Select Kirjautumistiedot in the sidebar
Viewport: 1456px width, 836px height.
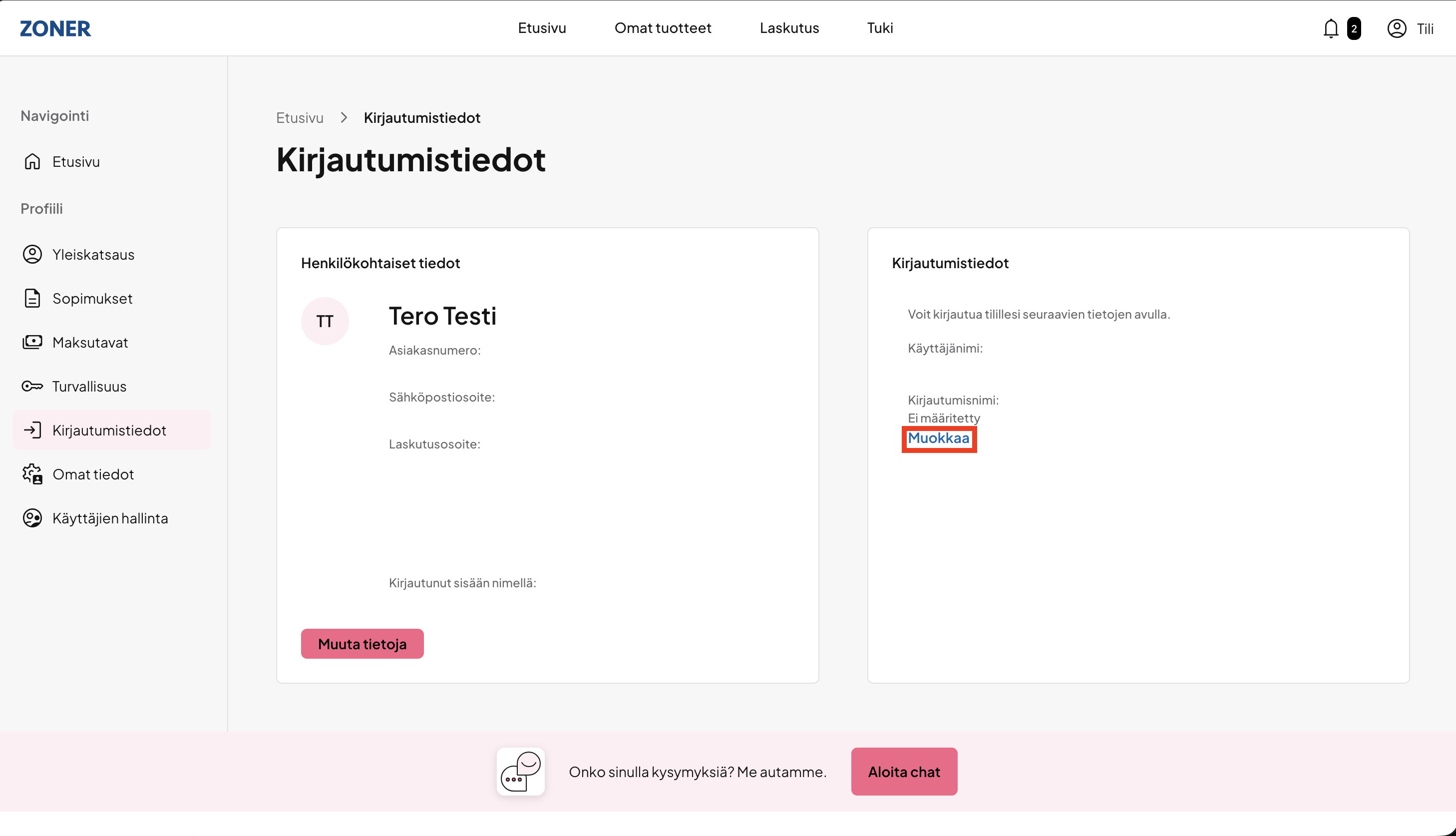click(112, 430)
